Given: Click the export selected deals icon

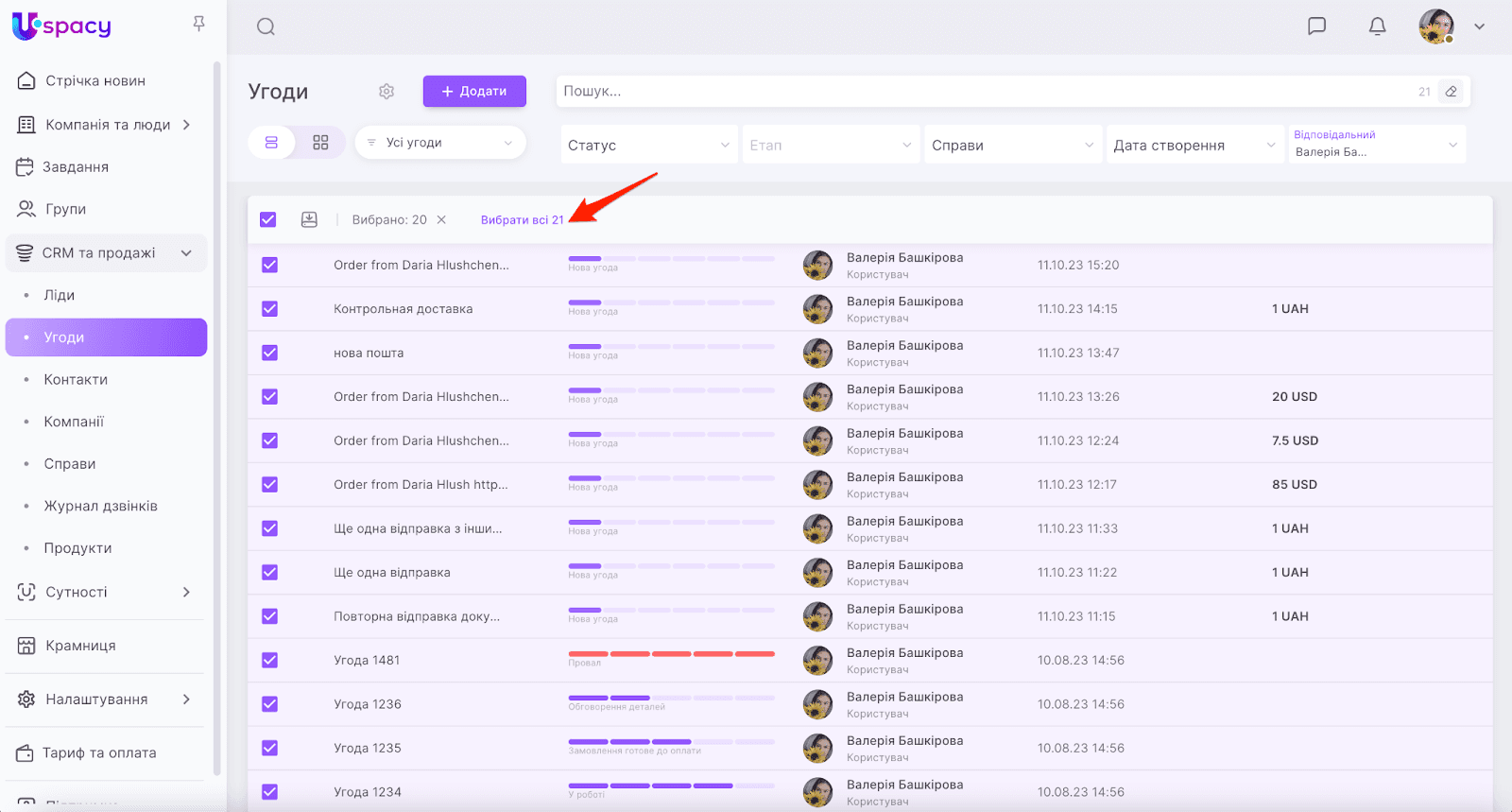Looking at the screenshot, I should pyautogui.click(x=309, y=219).
